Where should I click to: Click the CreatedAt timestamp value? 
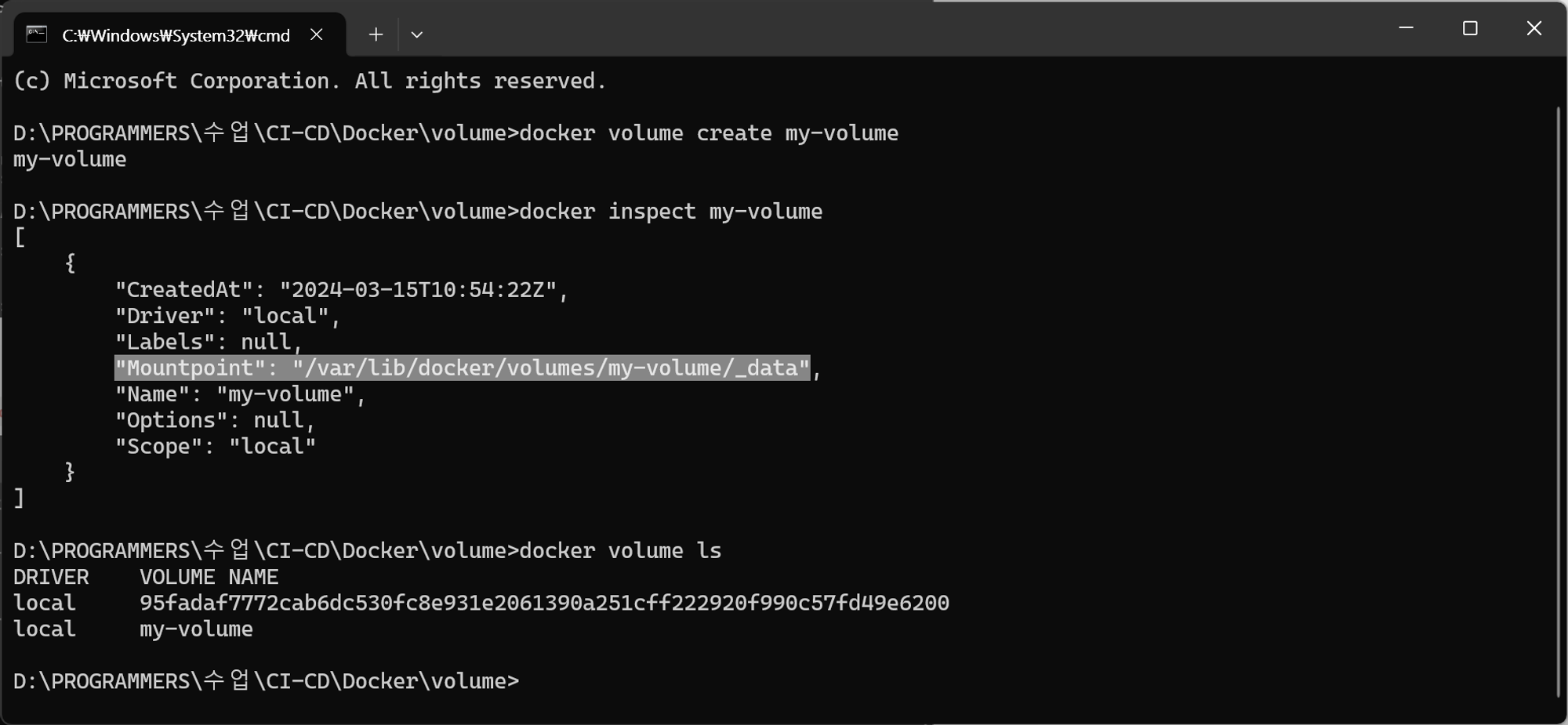(418, 290)
